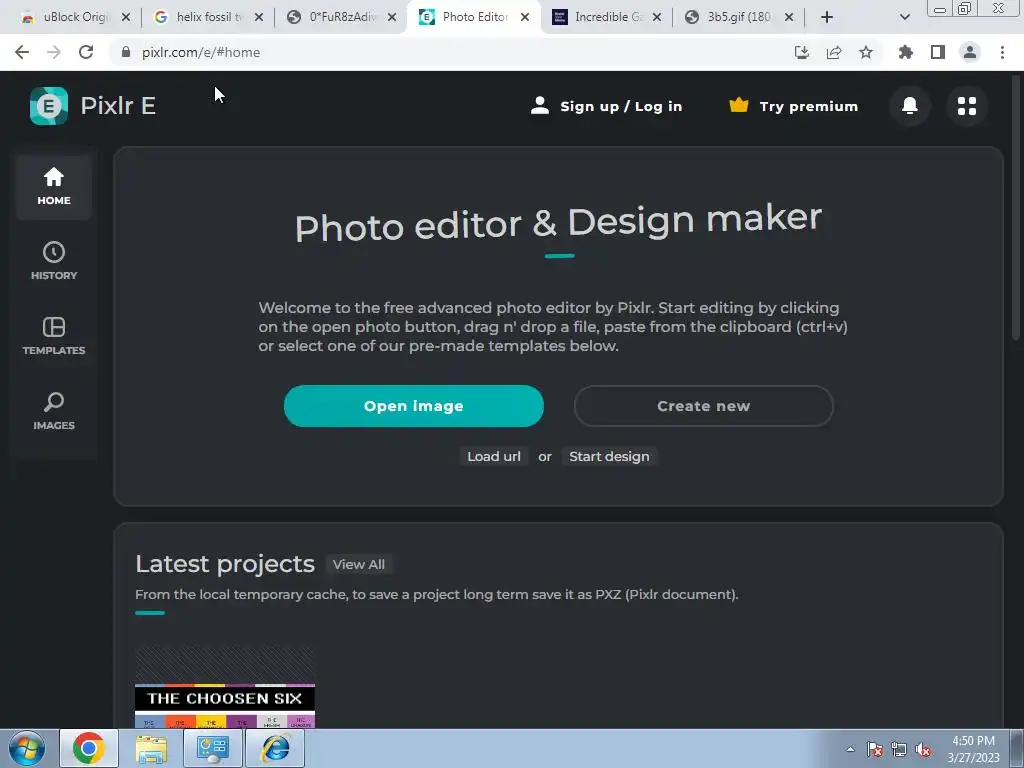
Task: Reload the Pixlr page
Action: coord(86,52)
